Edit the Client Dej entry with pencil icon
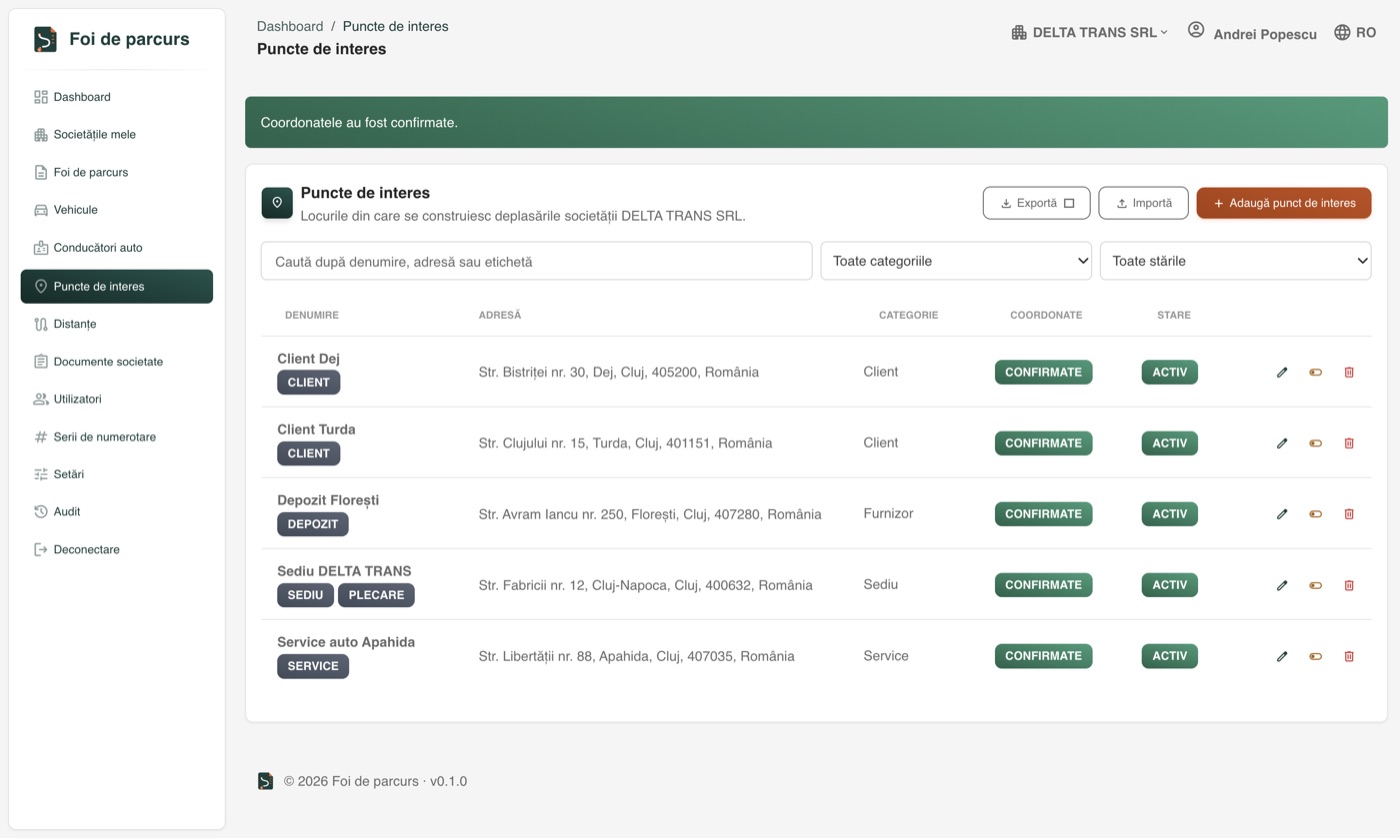 tap(1282, 372)
